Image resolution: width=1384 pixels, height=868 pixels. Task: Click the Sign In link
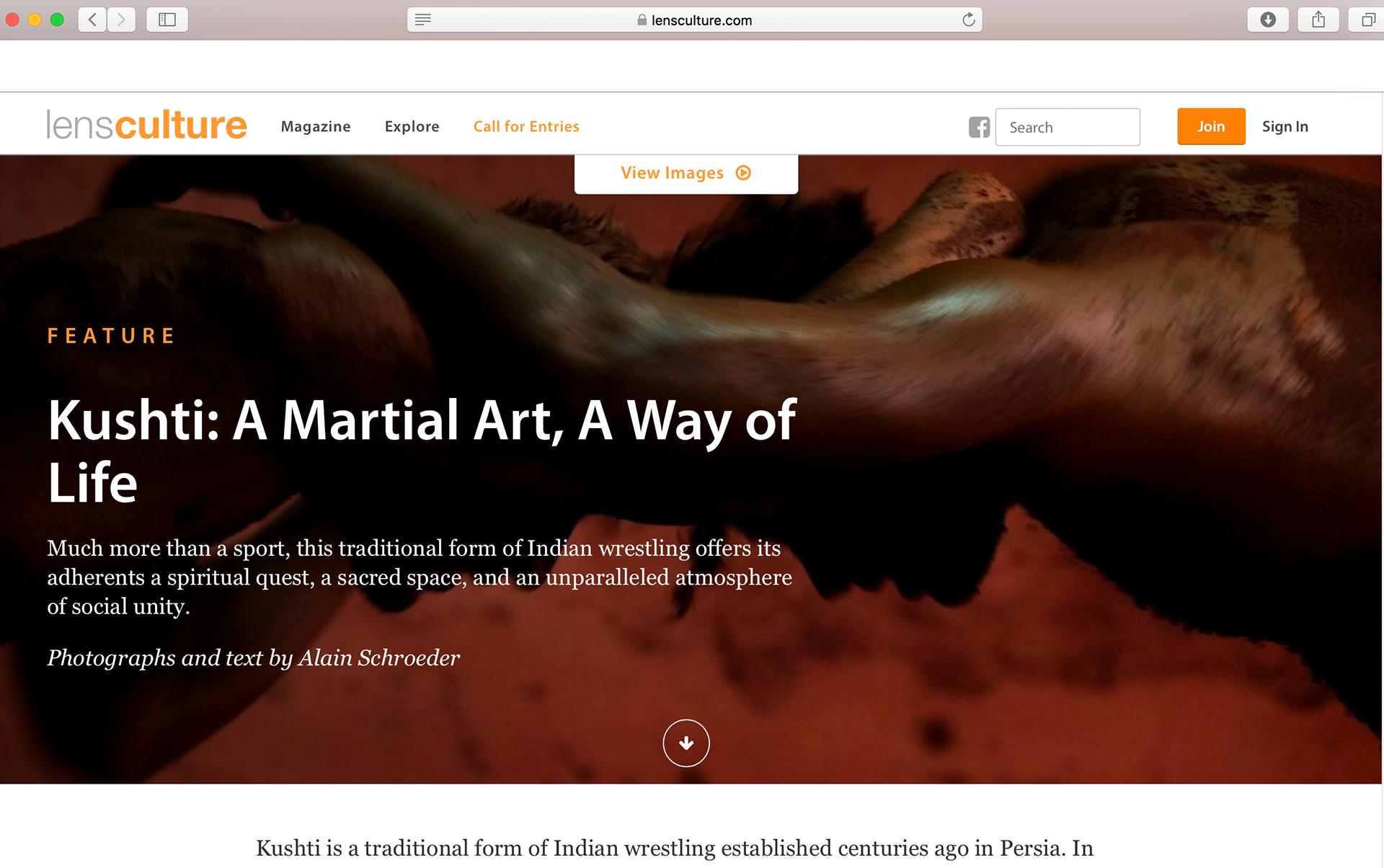tap(1285, 127)
